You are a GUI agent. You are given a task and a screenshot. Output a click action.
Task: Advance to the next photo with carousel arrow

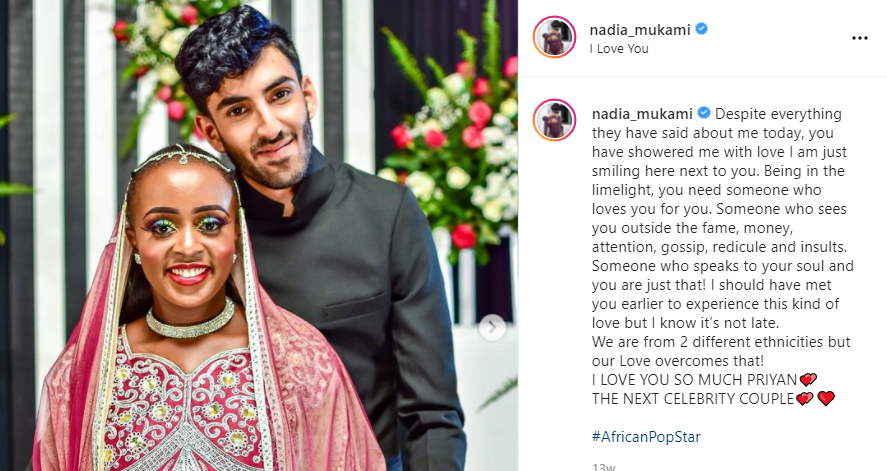(x=492, y=327)
